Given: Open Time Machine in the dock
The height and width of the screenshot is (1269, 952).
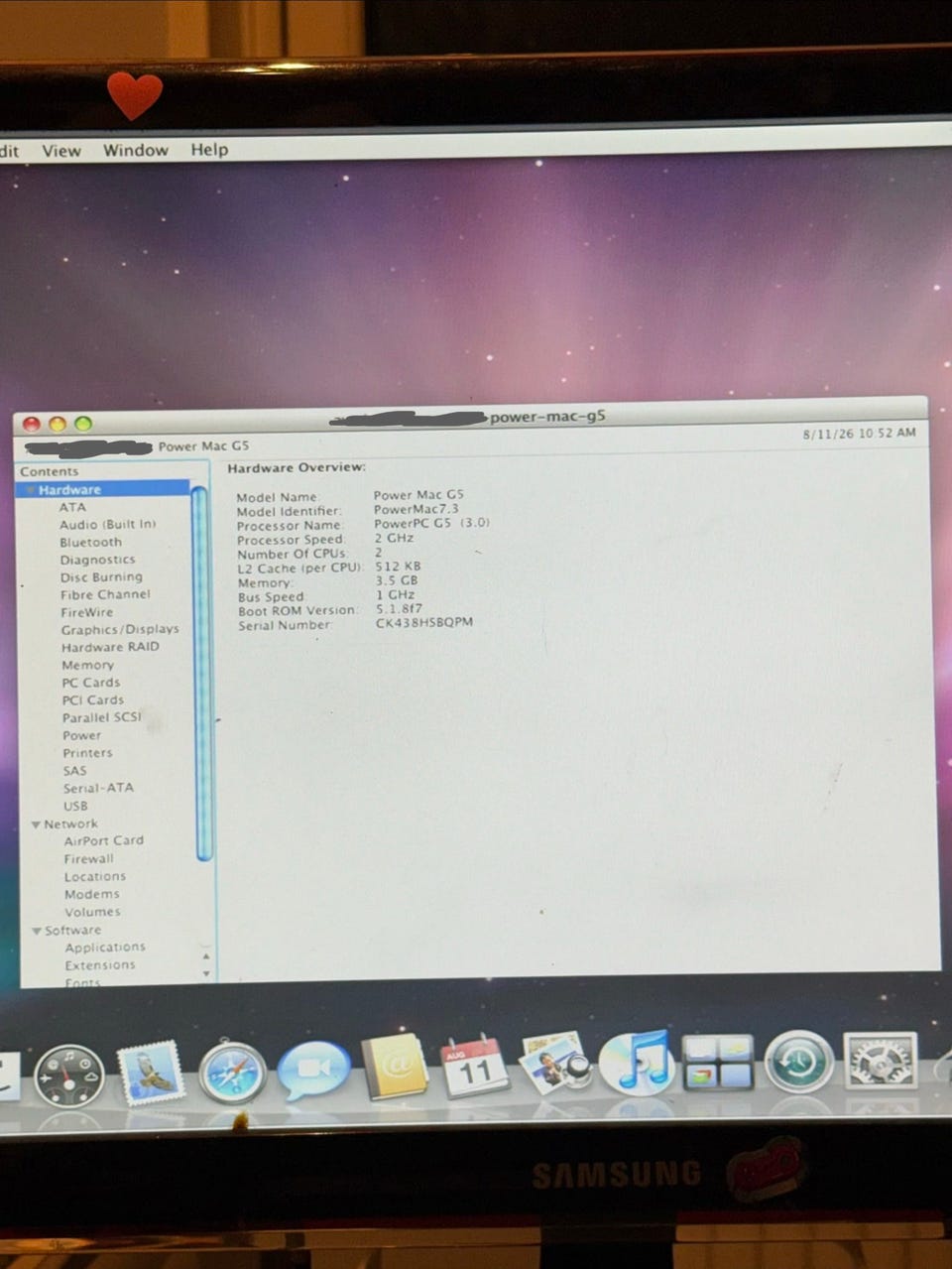Looking at the screenshot, I should click(799, 1061).
